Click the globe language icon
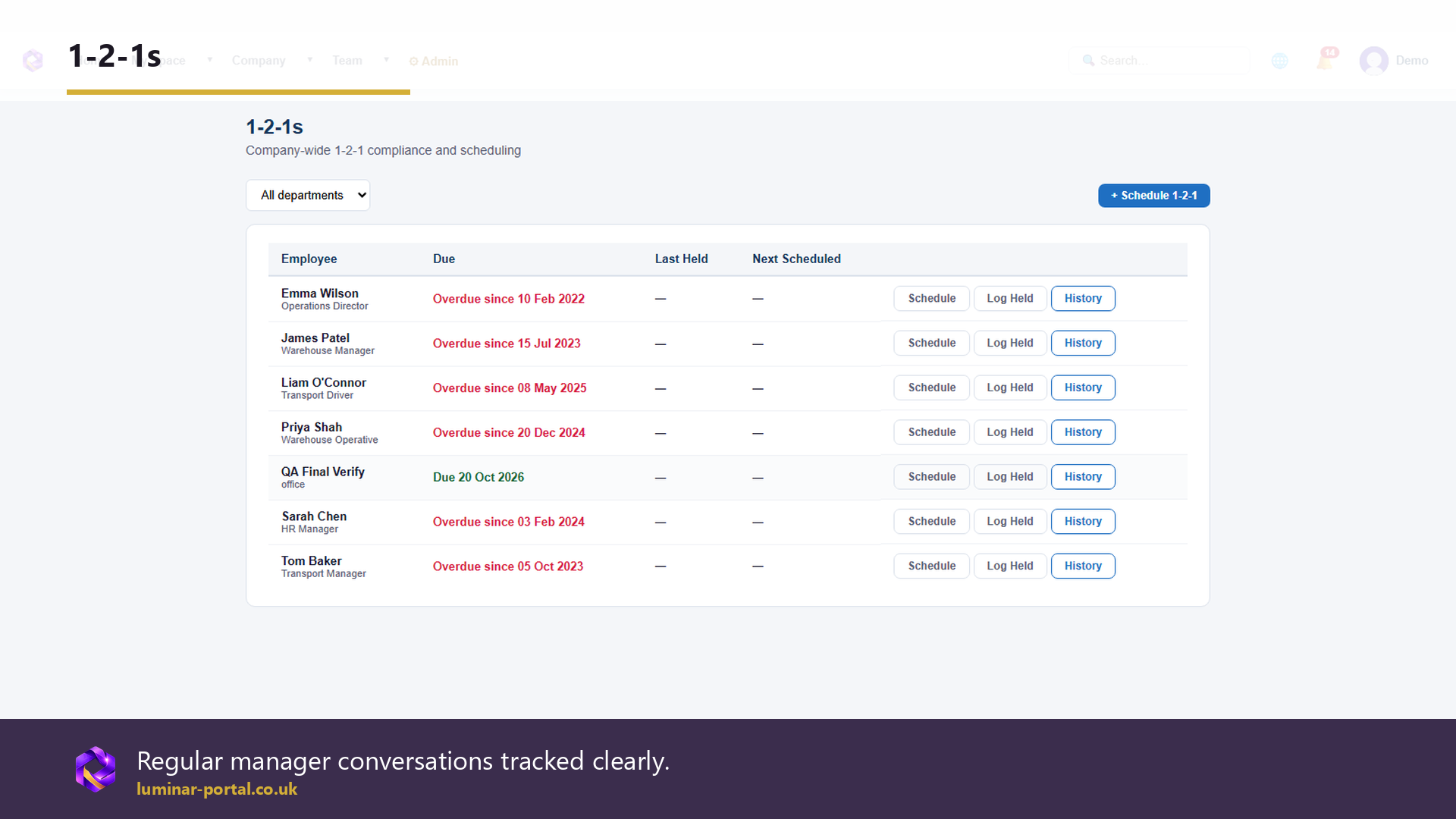 pos(1280,61)
